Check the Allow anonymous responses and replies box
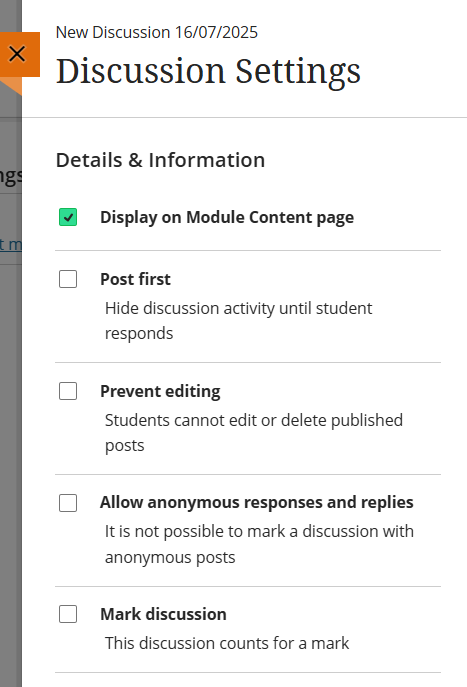Viewport: 467px width, 687px height. pos(68,503)
